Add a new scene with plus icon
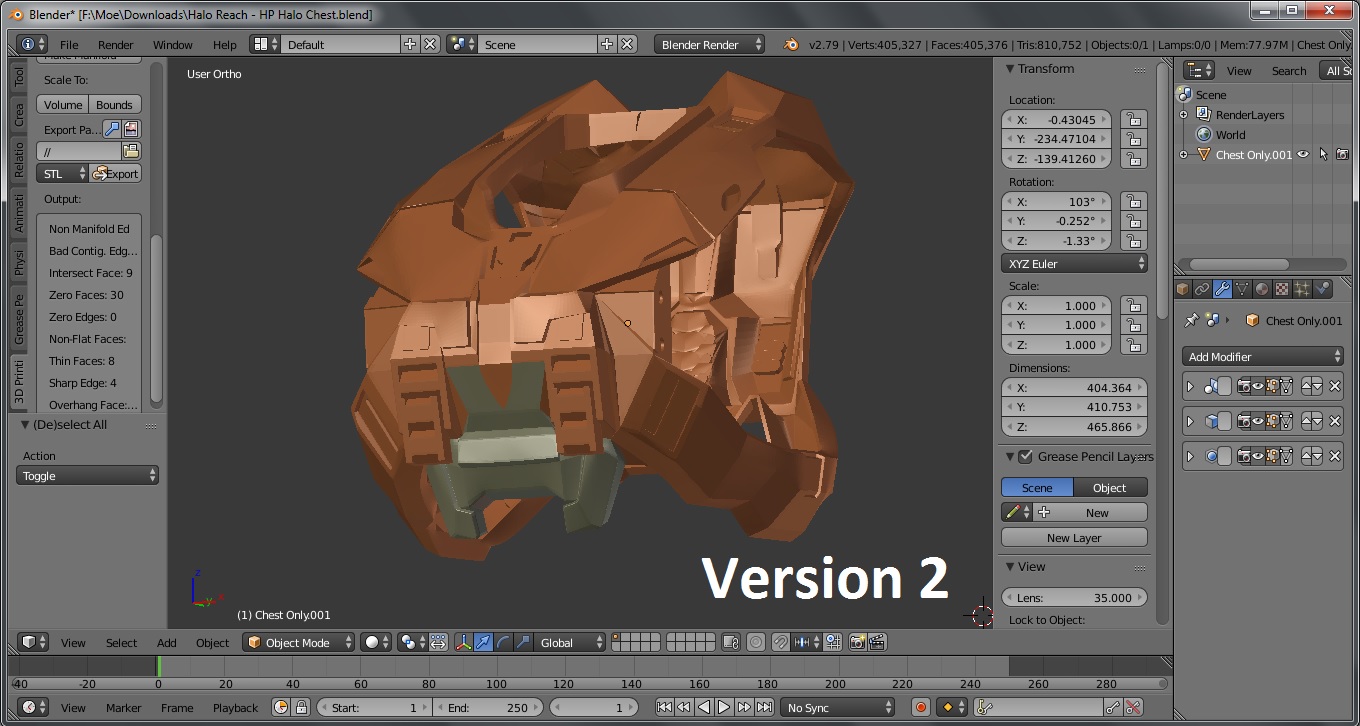Screen dimensions: 1360x726 tap(607, 44)
